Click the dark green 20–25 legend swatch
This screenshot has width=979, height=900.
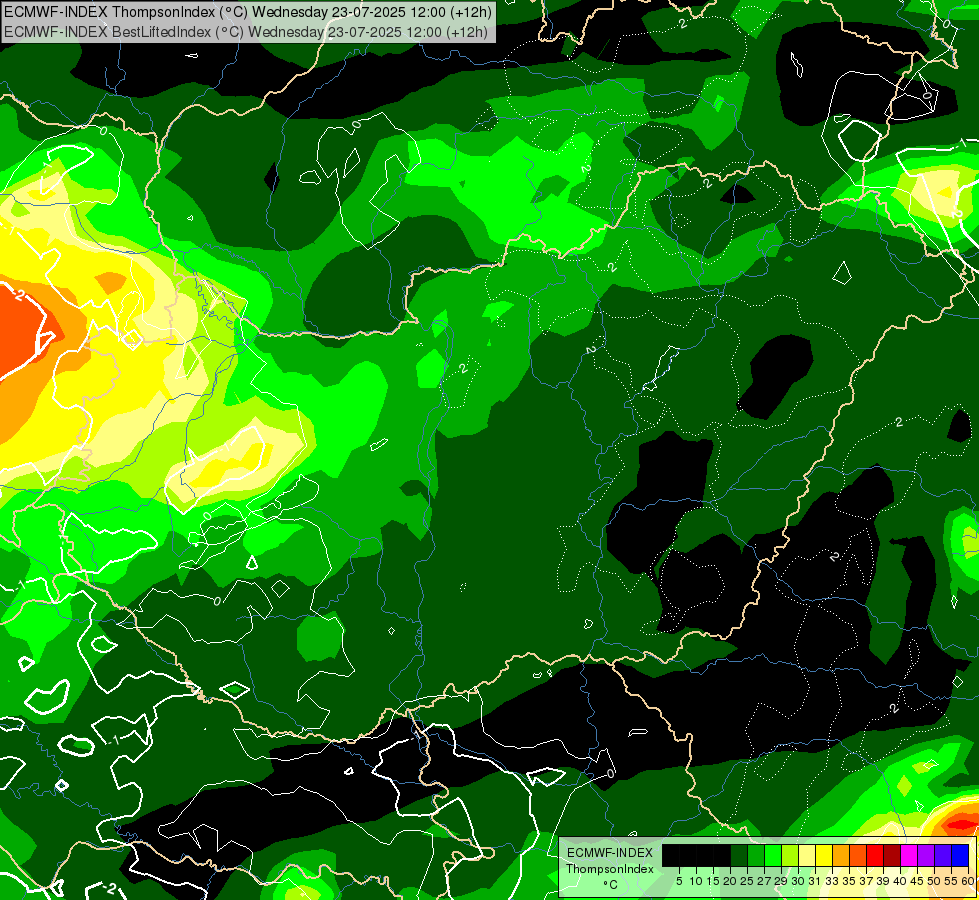point(739,856)
